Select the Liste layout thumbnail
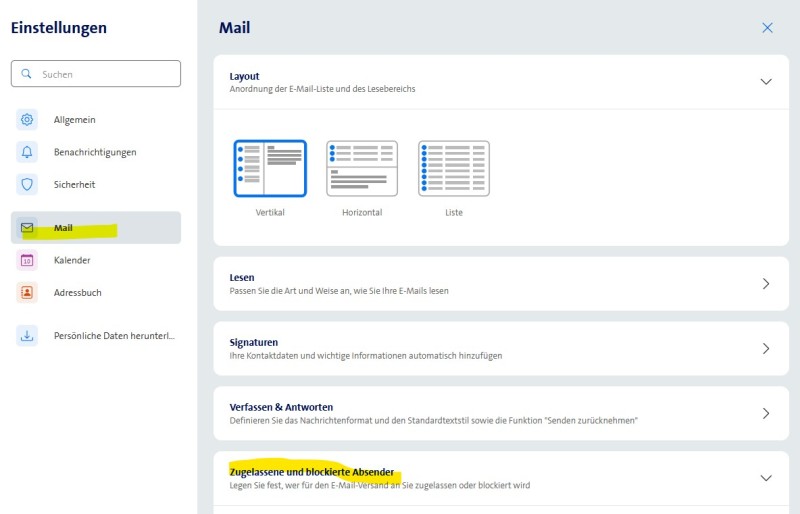Viewport: 800px width, 514px height. coord(454,168)
